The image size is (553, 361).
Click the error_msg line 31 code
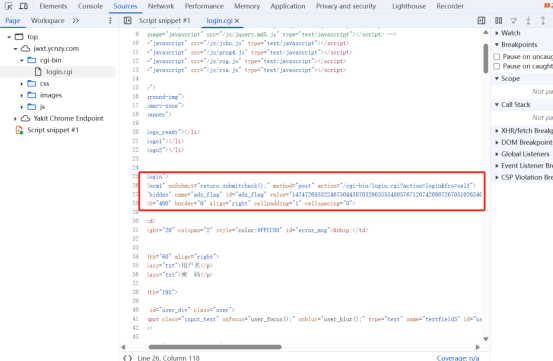pos(257,230)
